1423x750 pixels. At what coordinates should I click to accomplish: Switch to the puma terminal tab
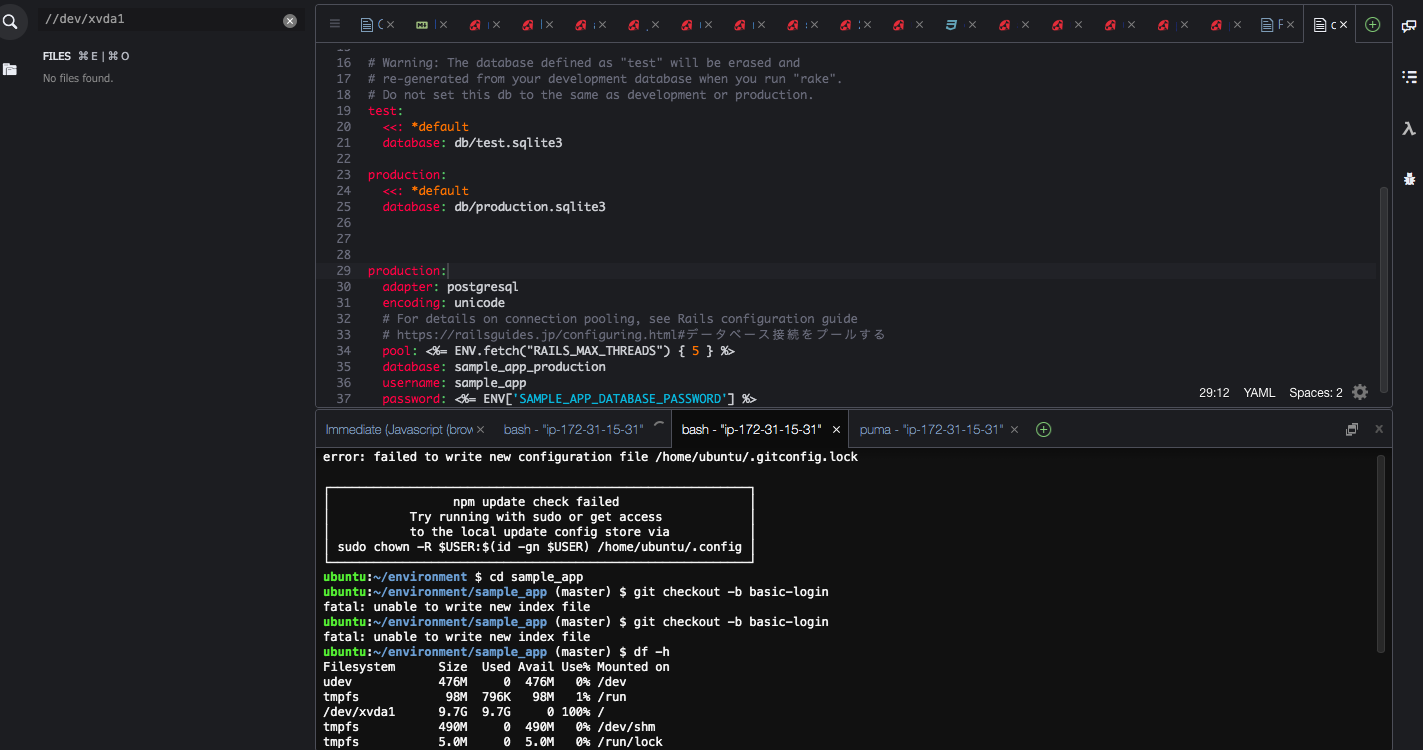tap(931, 429)
